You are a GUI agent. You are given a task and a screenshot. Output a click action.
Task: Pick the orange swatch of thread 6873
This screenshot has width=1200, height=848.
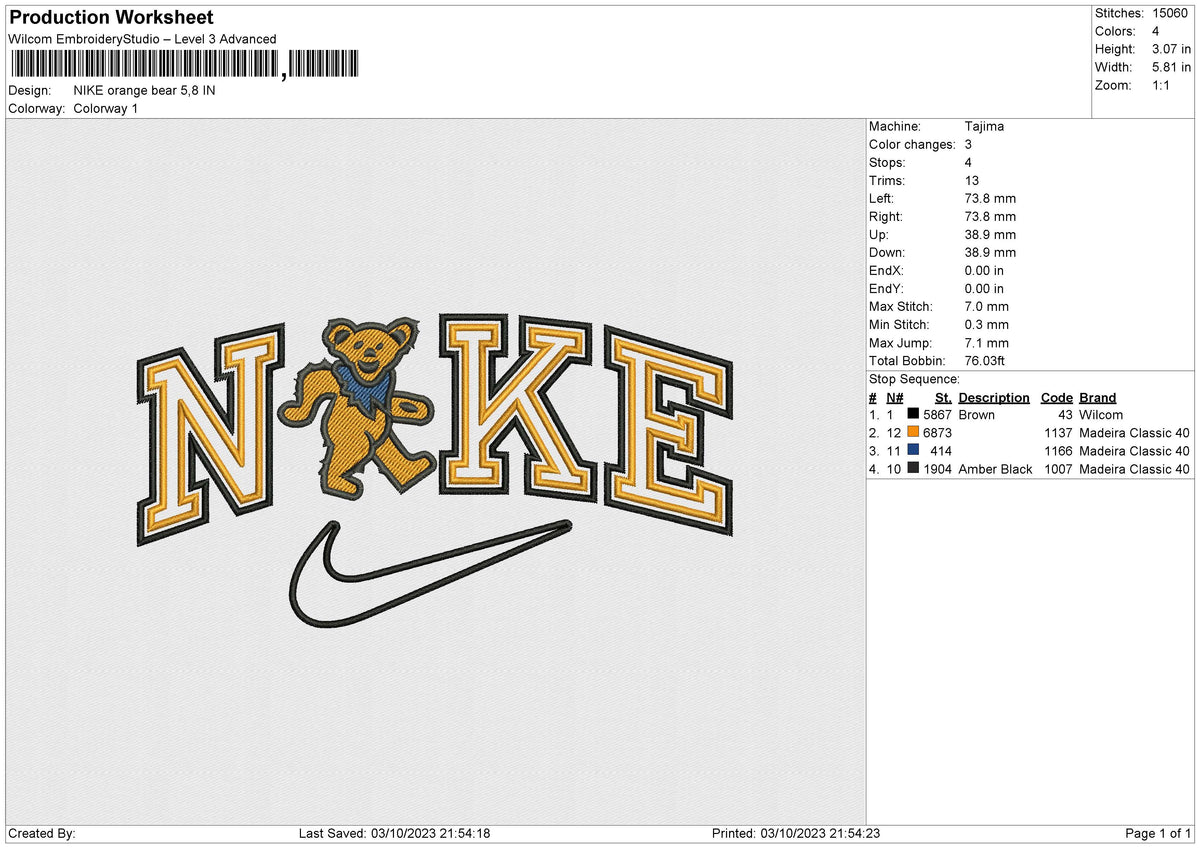[x=913, y=433]
